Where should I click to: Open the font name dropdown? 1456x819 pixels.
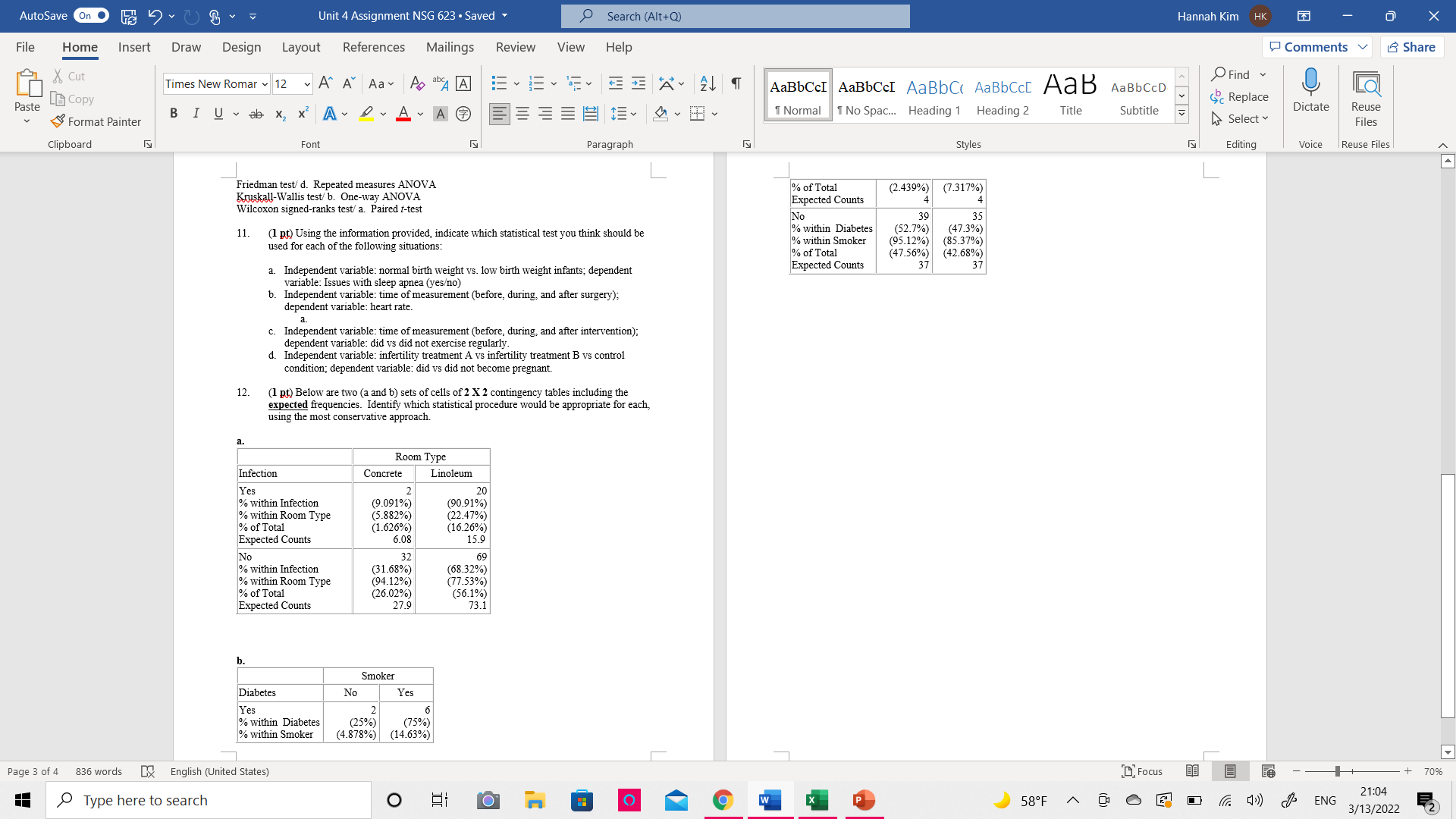tap(265, 84)
